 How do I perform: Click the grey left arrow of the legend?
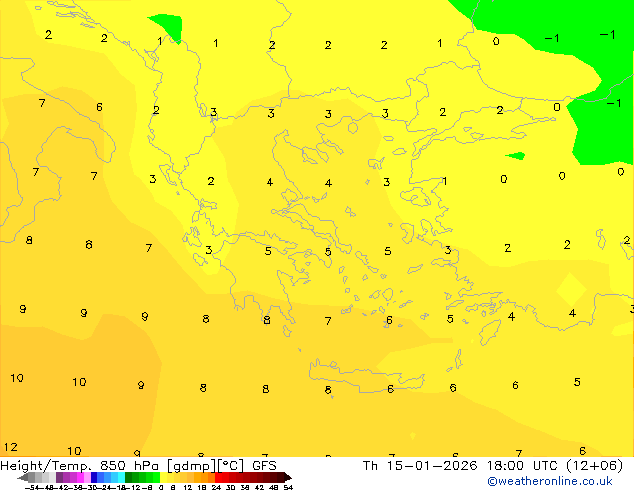23,477
